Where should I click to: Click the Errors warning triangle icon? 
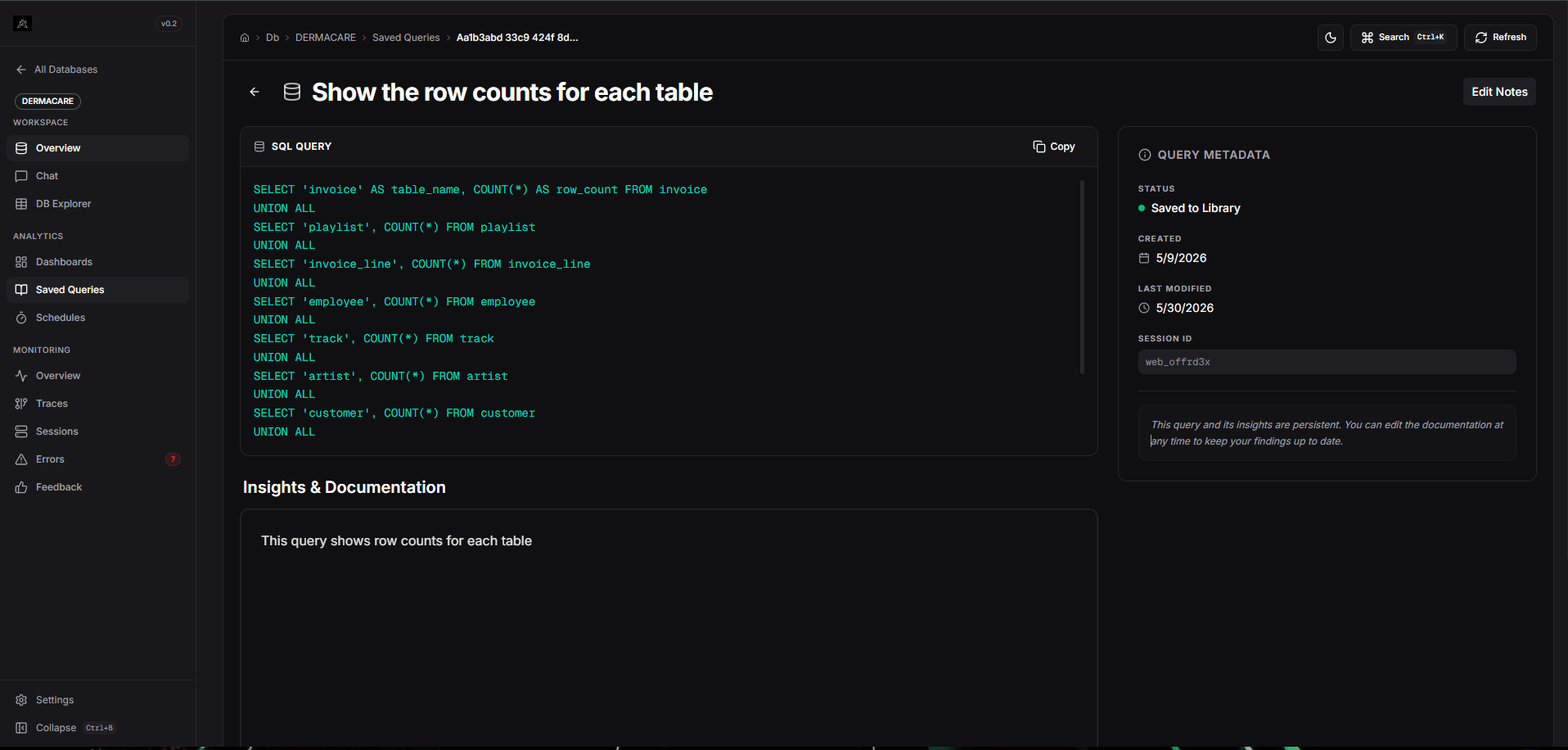tap(21, 459)
